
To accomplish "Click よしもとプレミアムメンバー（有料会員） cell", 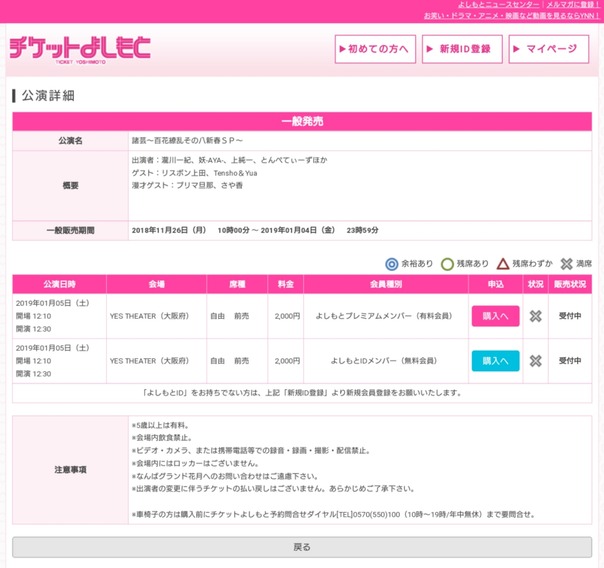I will pyautogui.click(x=384, y=316).
